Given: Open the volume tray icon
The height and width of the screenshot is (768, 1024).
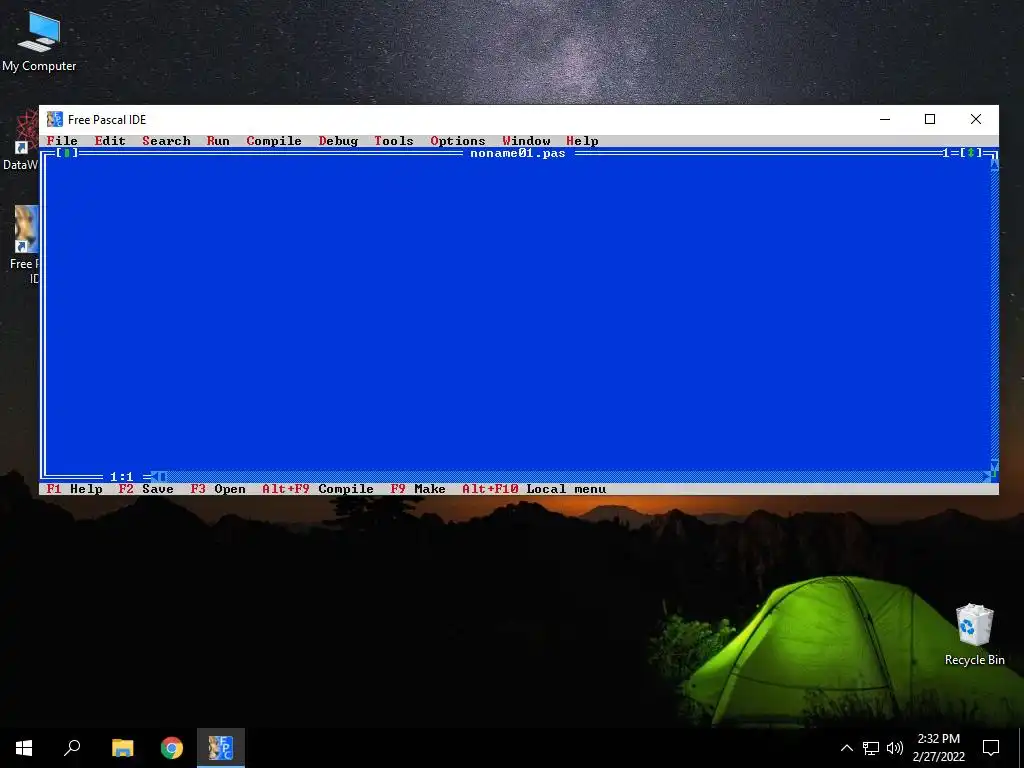Looking at the screenshot, I should click(x=895, y=748).
